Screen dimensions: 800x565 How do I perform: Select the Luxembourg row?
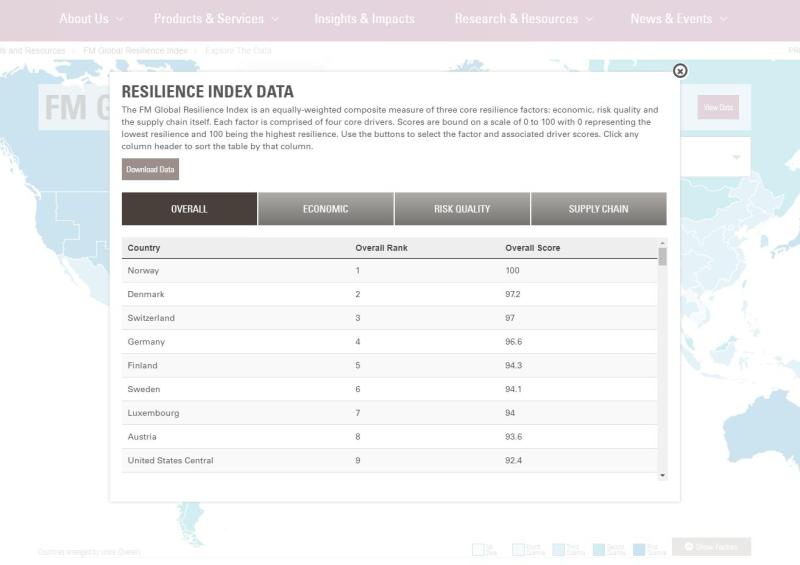(x=389, y=413)
